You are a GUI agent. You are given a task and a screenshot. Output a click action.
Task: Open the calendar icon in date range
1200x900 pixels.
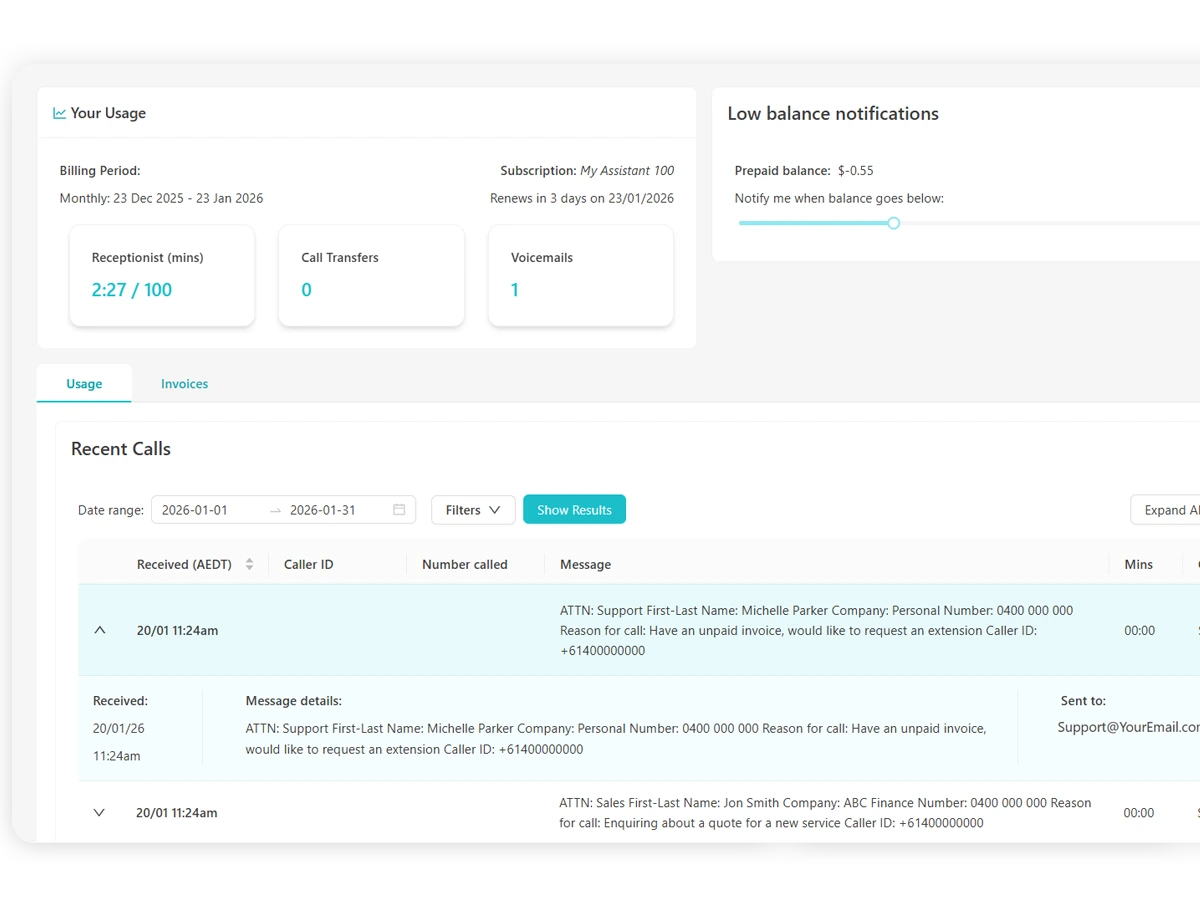[x=399, y=510]
